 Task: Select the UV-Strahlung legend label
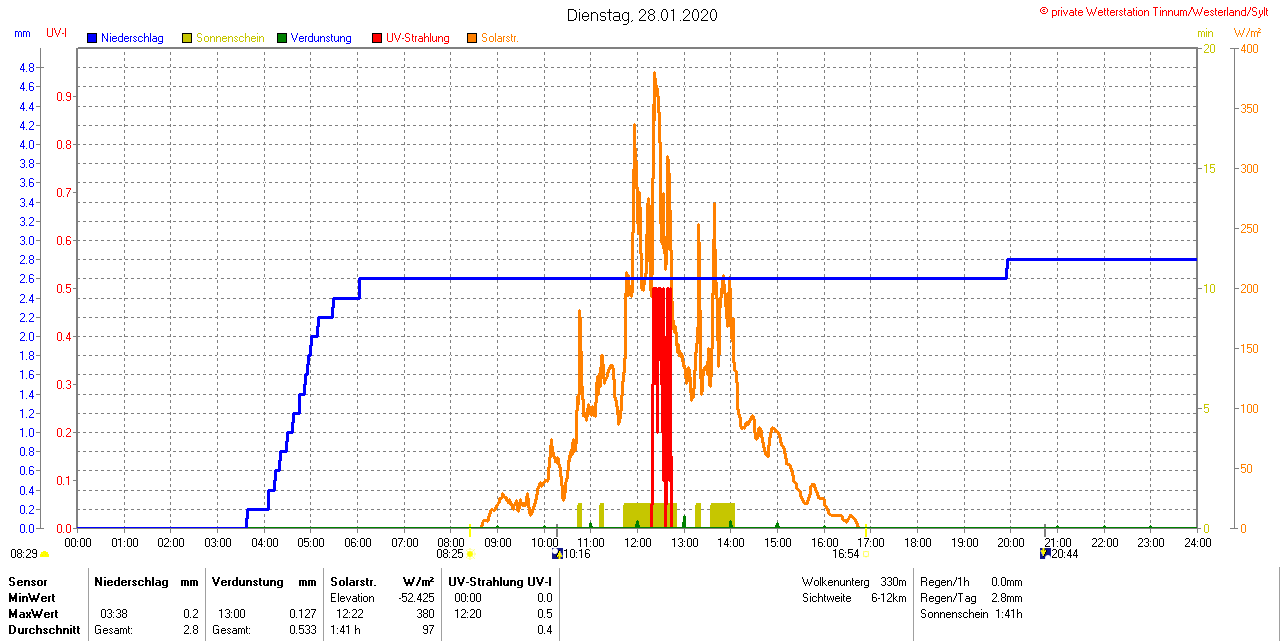pyautogui.click(x=418, y=38)
